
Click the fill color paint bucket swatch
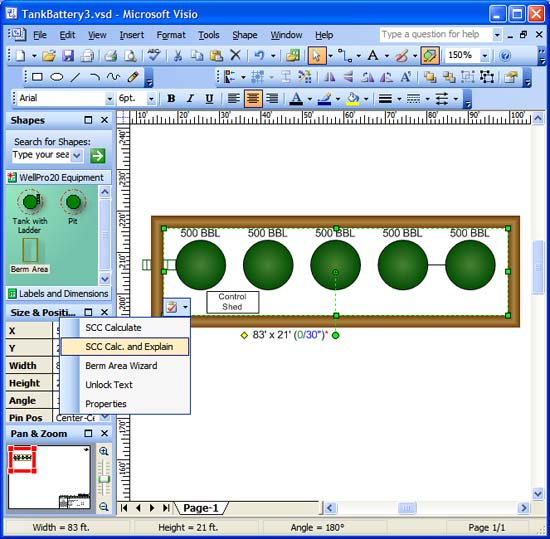[353, 99]
